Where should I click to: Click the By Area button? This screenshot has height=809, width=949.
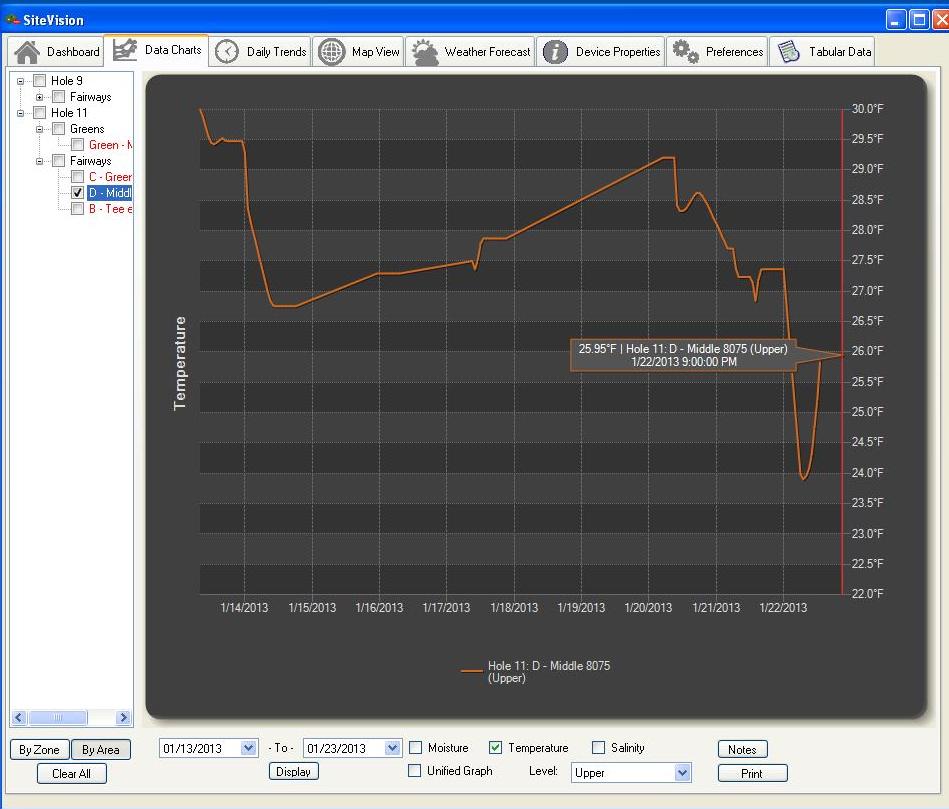[x=100, y=750]
